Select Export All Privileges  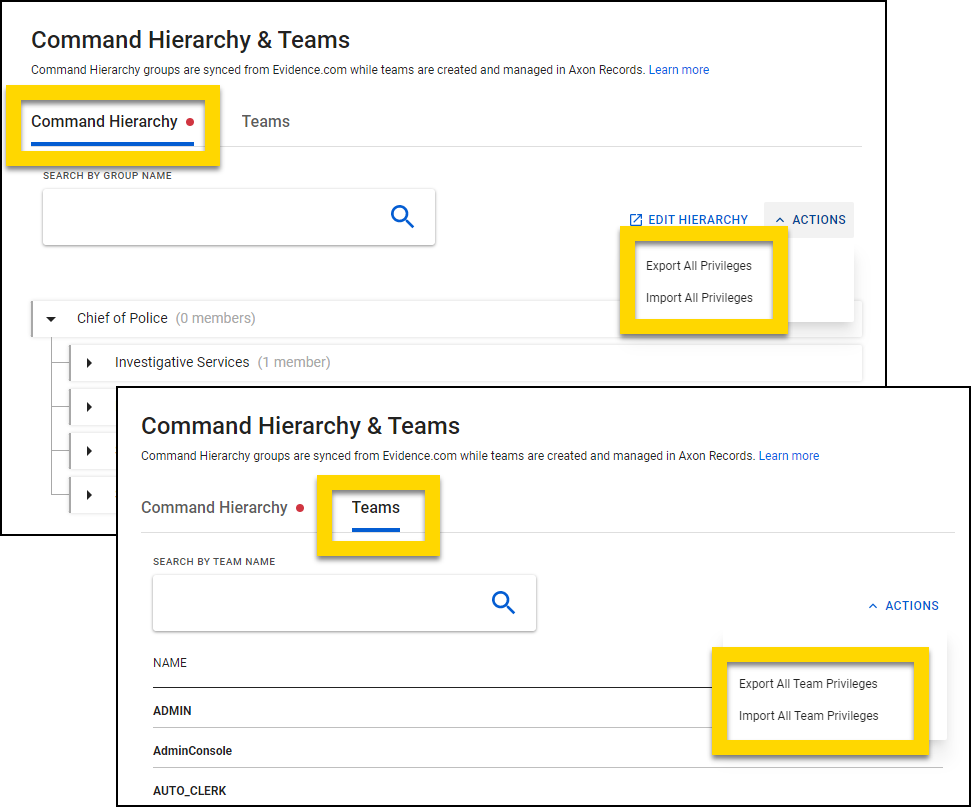click(x=699, y=265)
